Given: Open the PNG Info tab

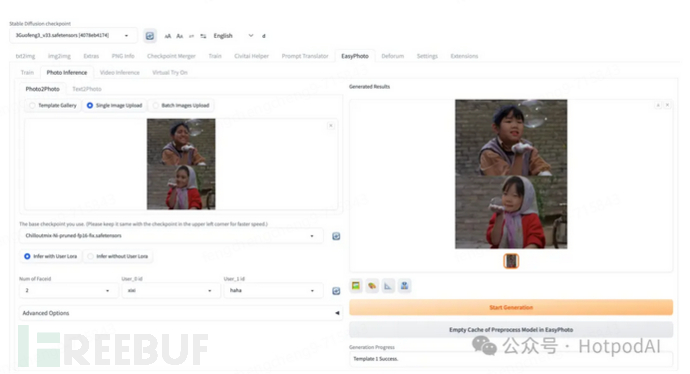Looking at the screenshot, I should pos(123,56).
